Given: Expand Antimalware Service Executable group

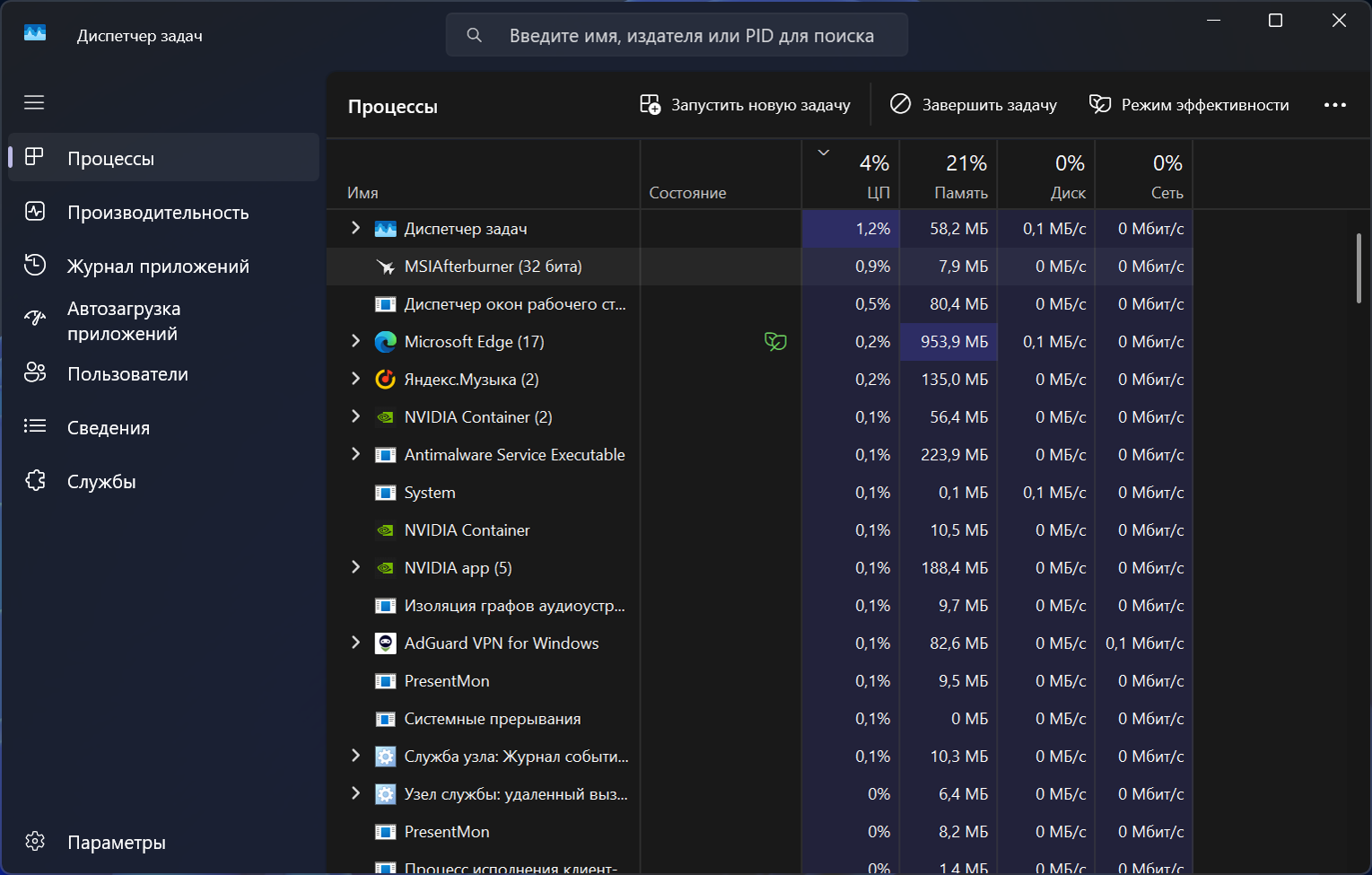Looking at the screenshot, I should point(355,454).
